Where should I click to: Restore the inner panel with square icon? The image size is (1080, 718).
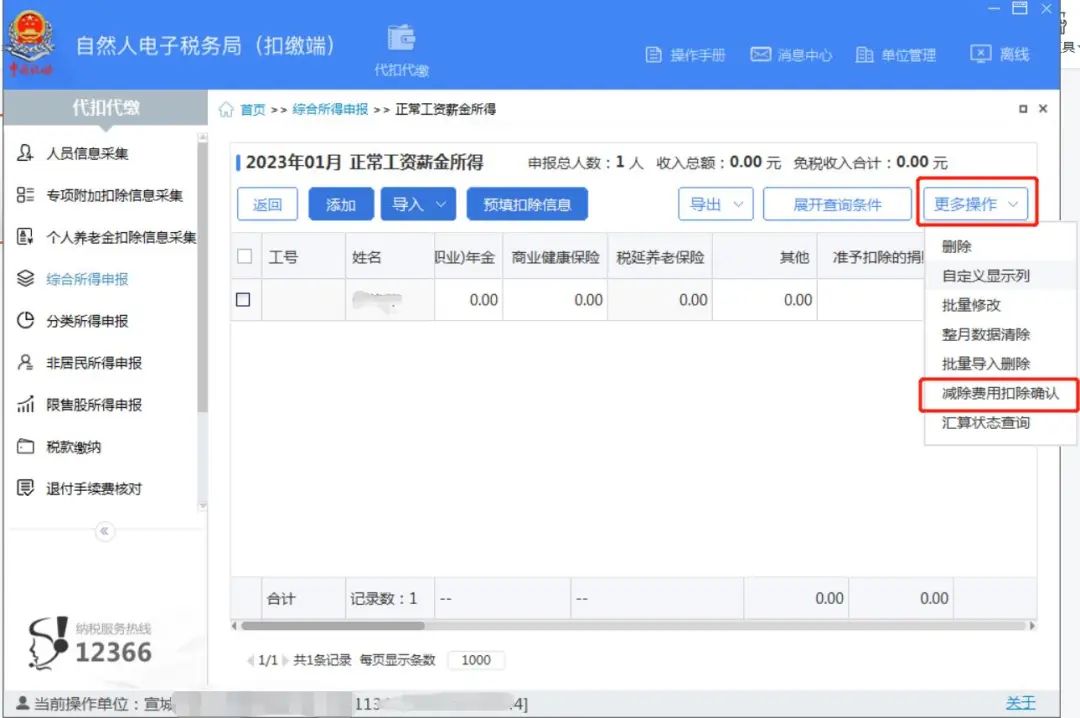click(1023, 109)
